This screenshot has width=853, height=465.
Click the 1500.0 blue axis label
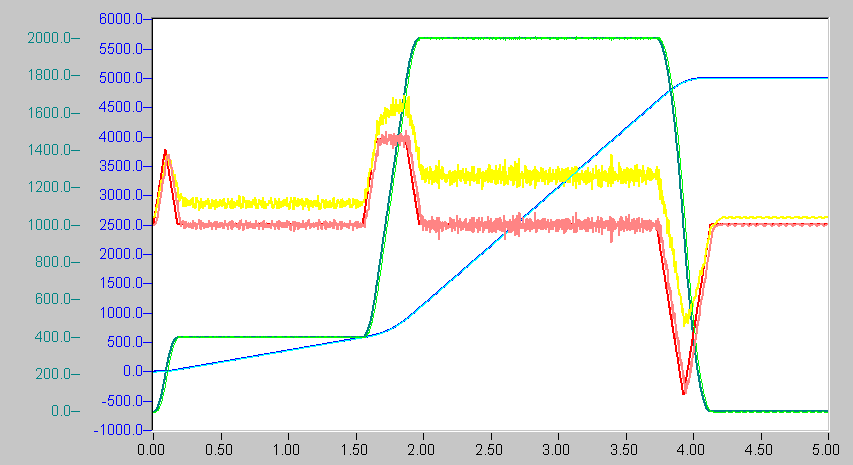coord(120,283)
